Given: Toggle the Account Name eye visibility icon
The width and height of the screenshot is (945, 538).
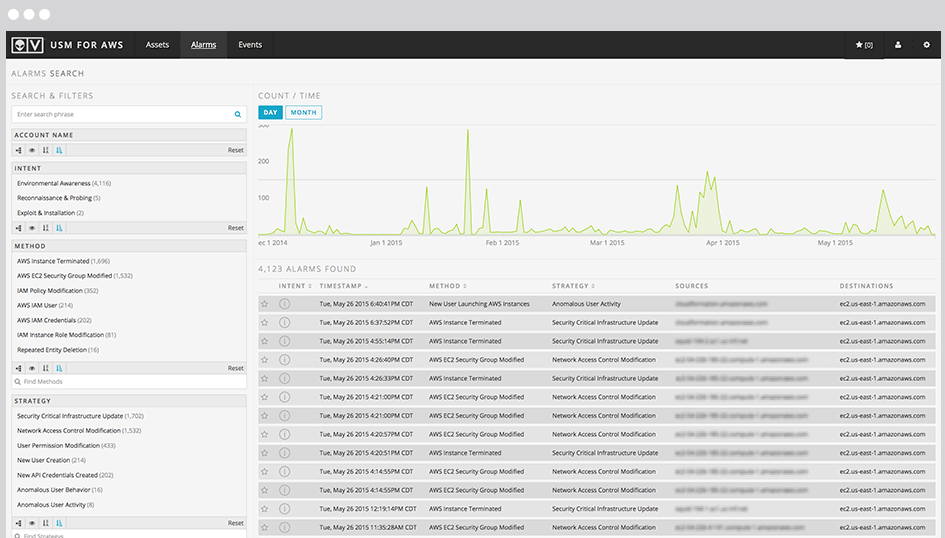Looking at the screenshot, I should pos(32,150).
